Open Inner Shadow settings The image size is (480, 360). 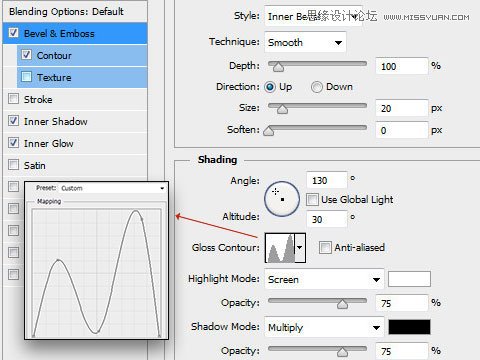point(75,121)
